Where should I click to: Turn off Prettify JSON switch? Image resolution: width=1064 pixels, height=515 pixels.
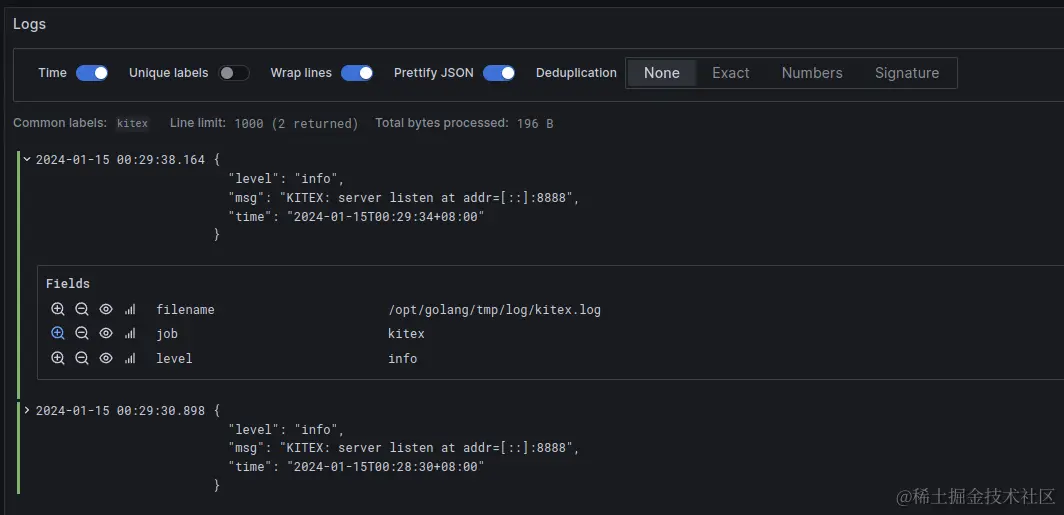click(x=499, y=73)
